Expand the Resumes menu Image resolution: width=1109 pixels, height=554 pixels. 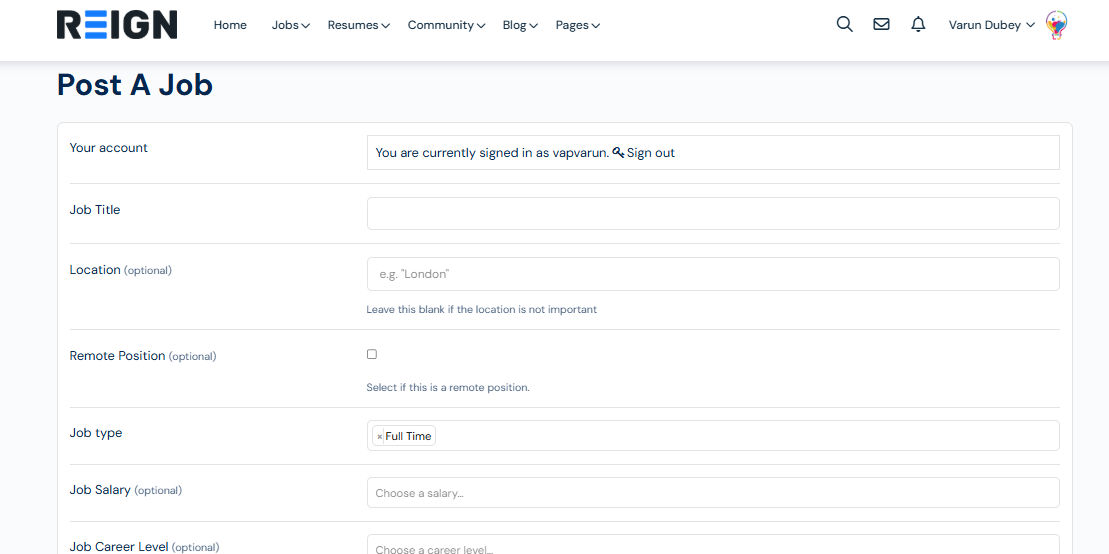358,25
